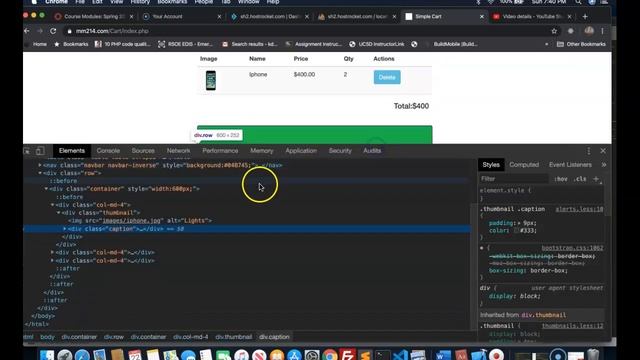The width and height of the screenshot is (640, 360).
Task: Activate the DevTools inspect element picker
Action: pos(27,151)
